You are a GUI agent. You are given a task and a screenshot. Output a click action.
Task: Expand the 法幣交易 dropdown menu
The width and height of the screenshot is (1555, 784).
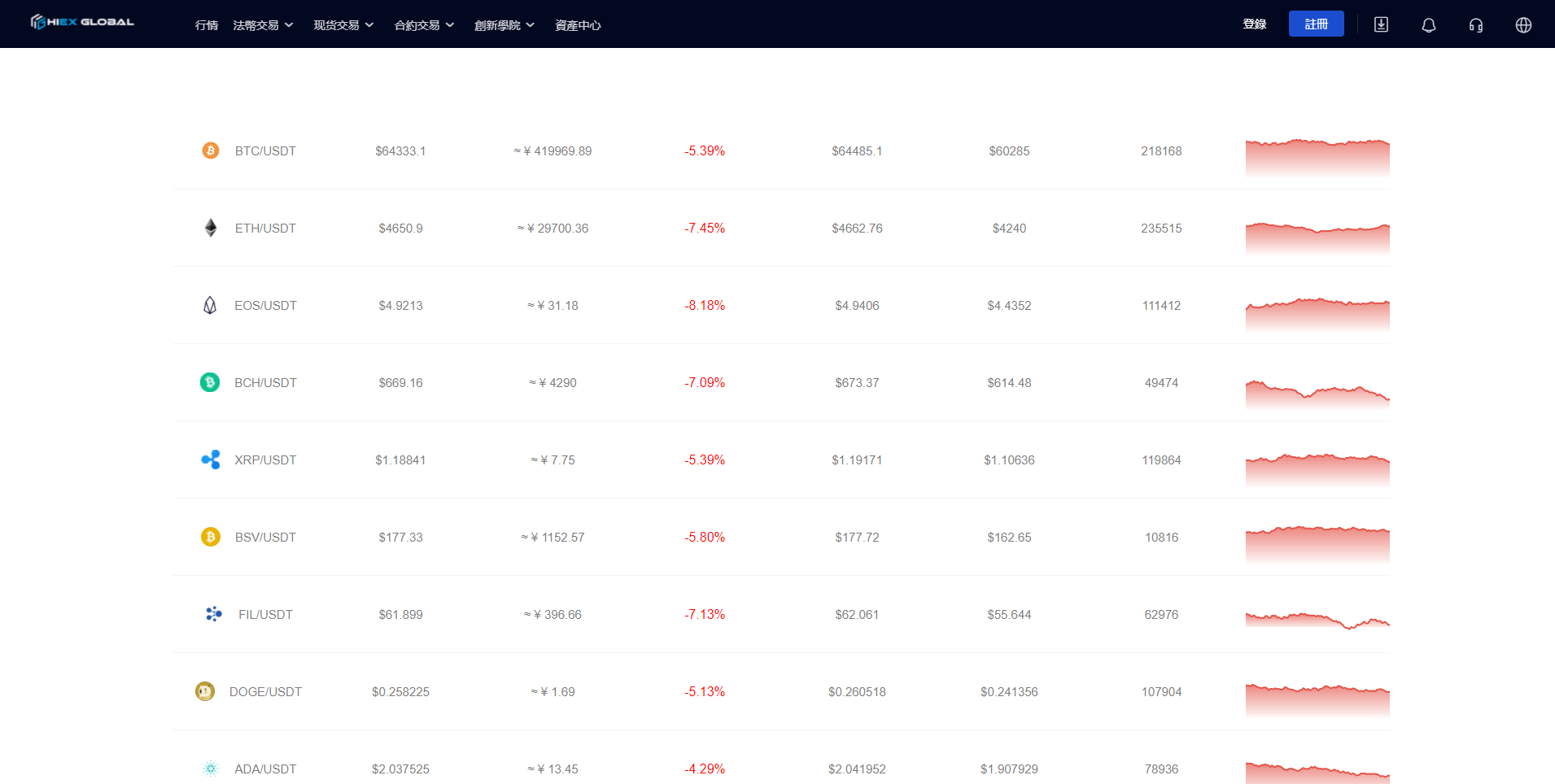[263, 25]
